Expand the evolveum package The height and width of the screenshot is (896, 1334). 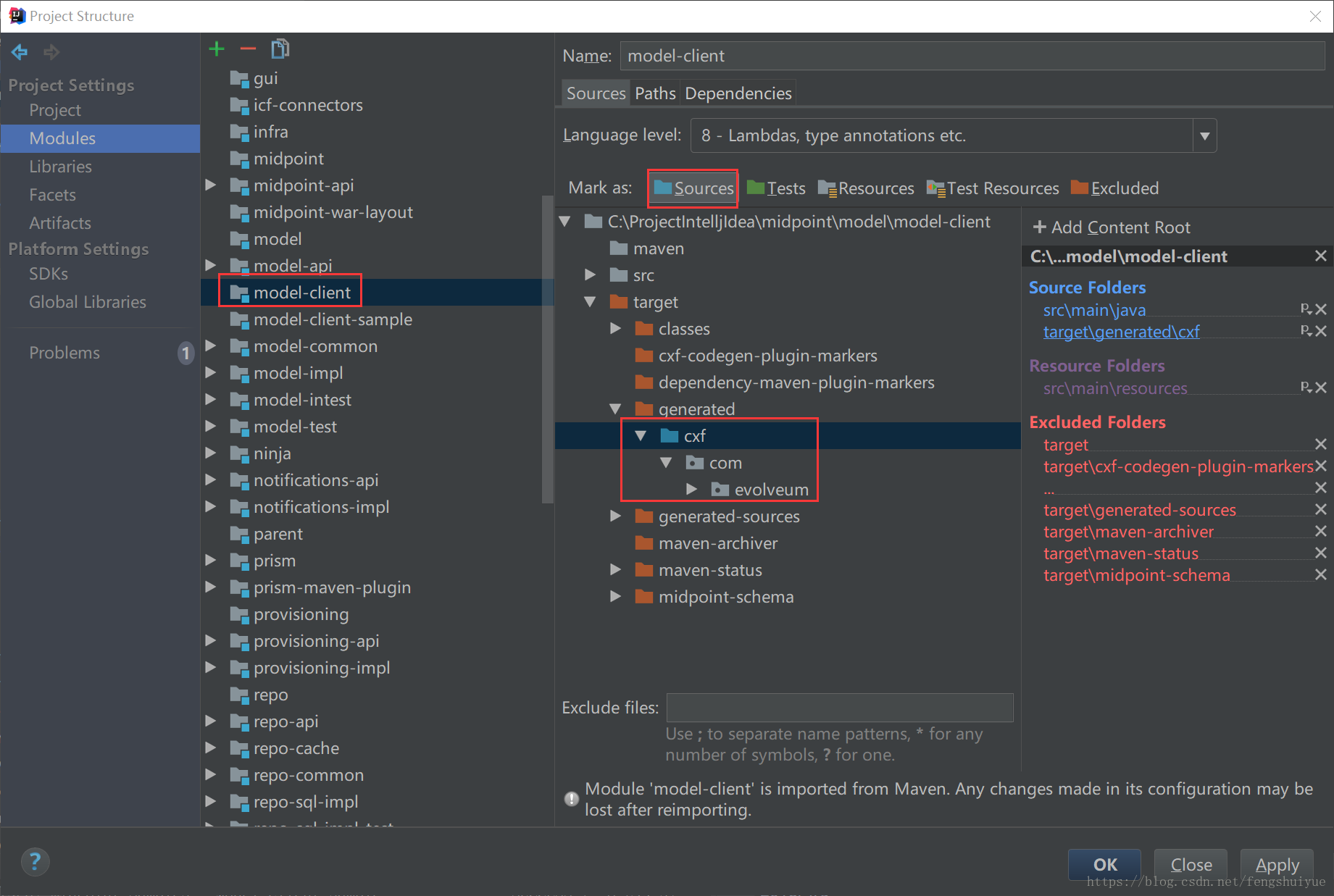(x=692, y=490)
